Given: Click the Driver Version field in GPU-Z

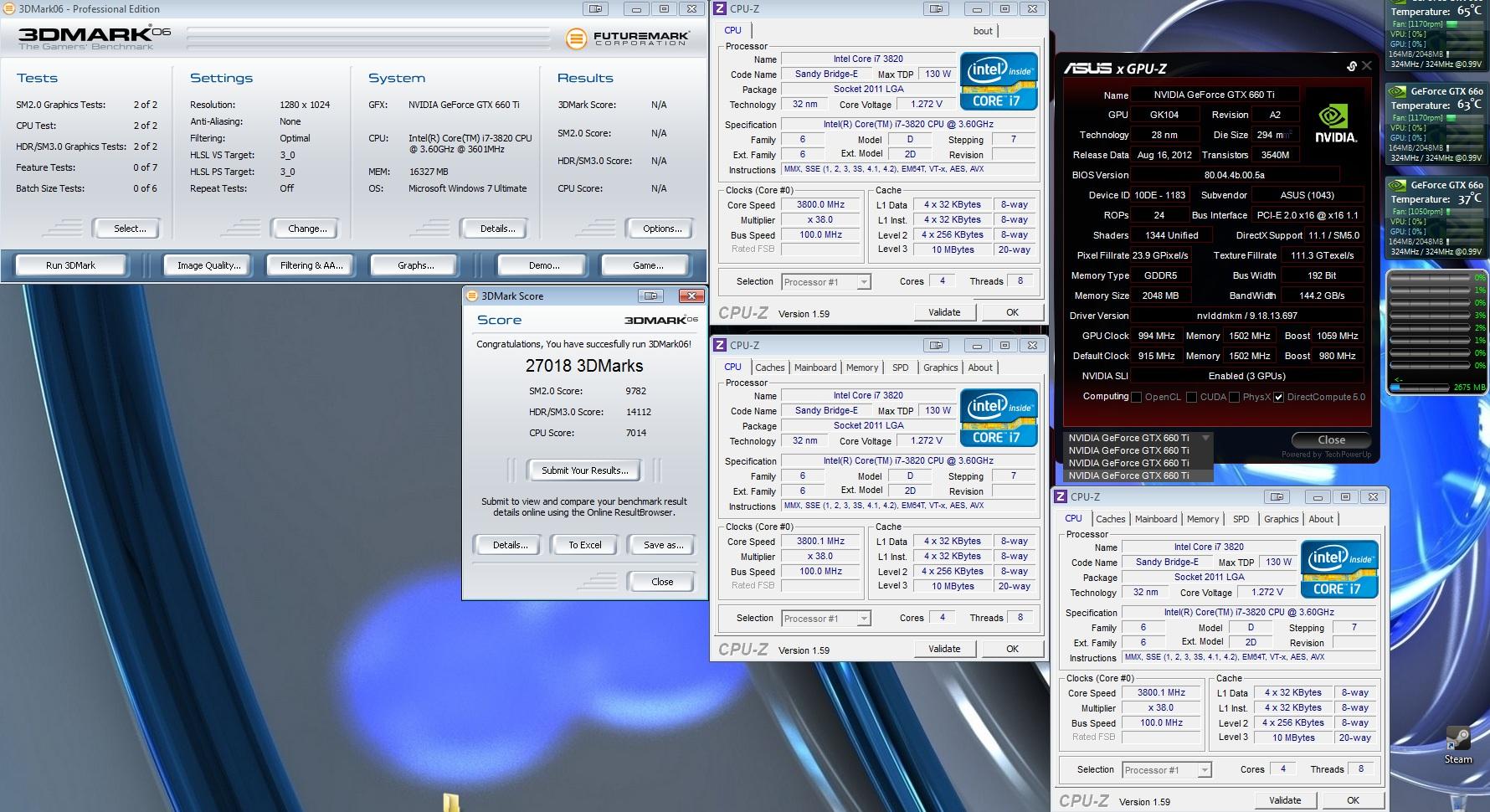Looking at the screenshot, I should [1247, 316].
